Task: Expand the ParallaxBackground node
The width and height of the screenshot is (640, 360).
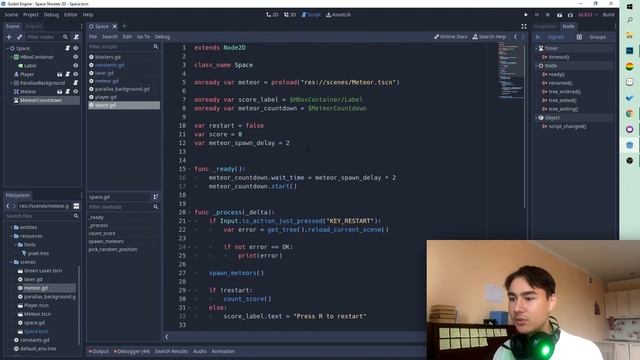Action: click(11, 83)
